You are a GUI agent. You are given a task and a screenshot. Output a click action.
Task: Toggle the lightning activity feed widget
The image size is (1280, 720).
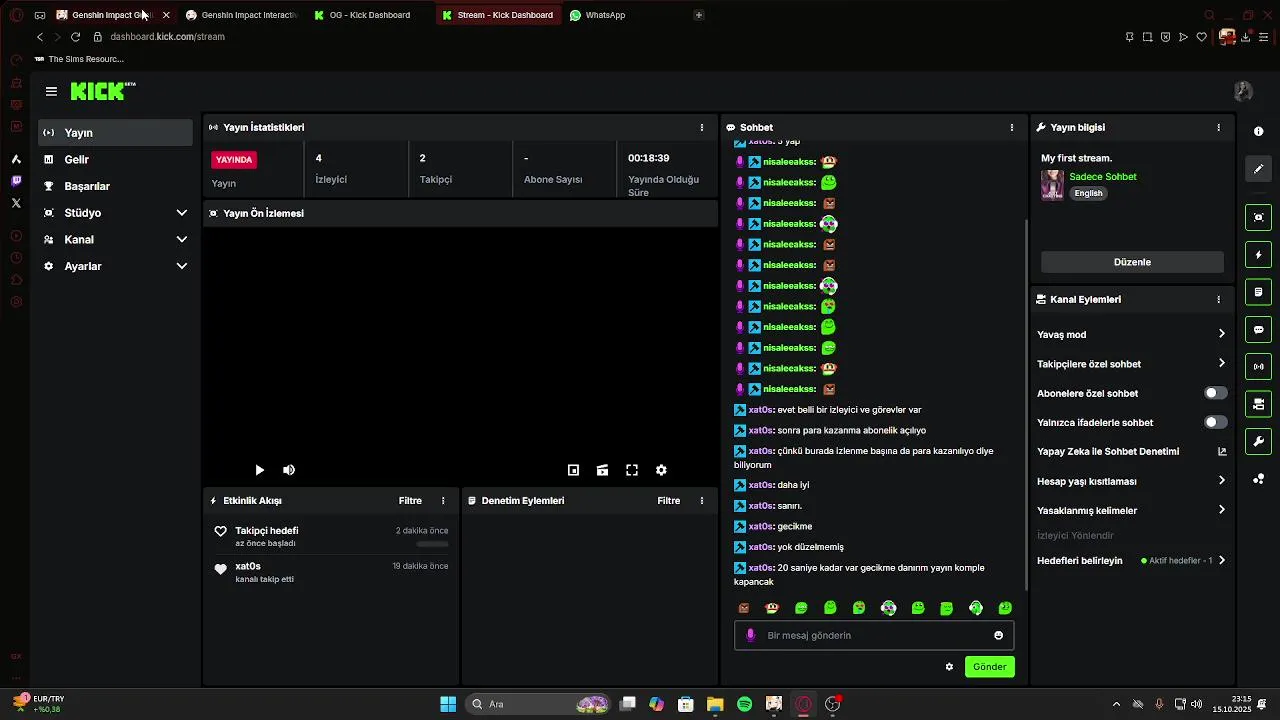pos(1258,255)
